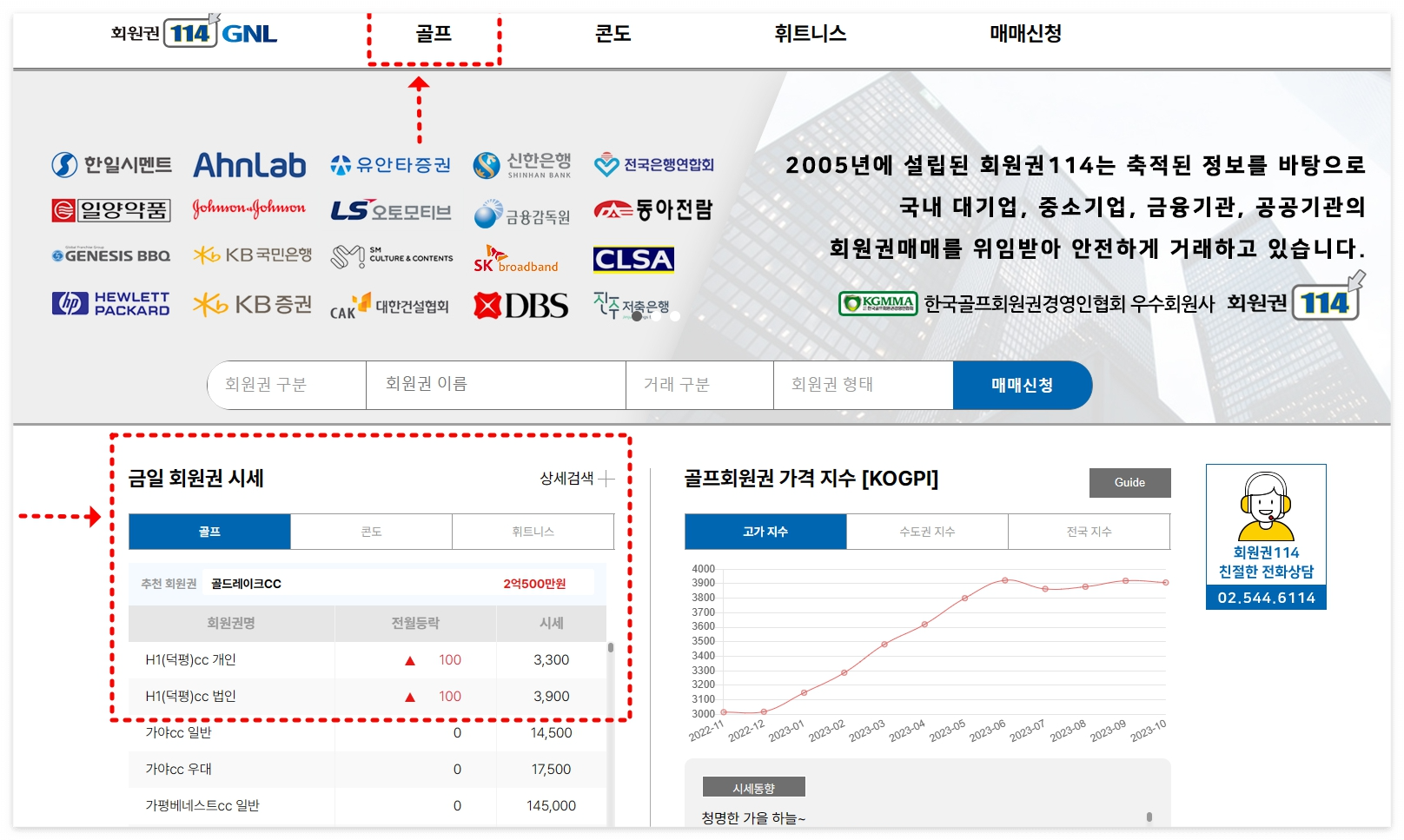Click the DBS logo

(x=521, y=305)
